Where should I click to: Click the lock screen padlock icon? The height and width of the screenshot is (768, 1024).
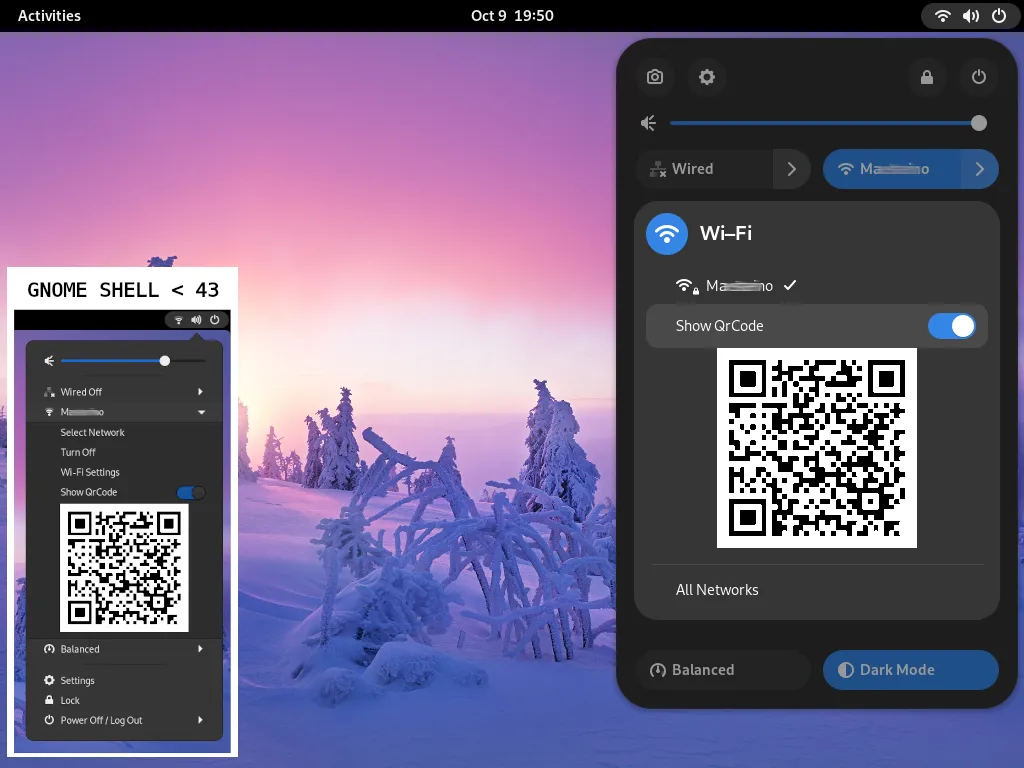(x=927, y=77)
